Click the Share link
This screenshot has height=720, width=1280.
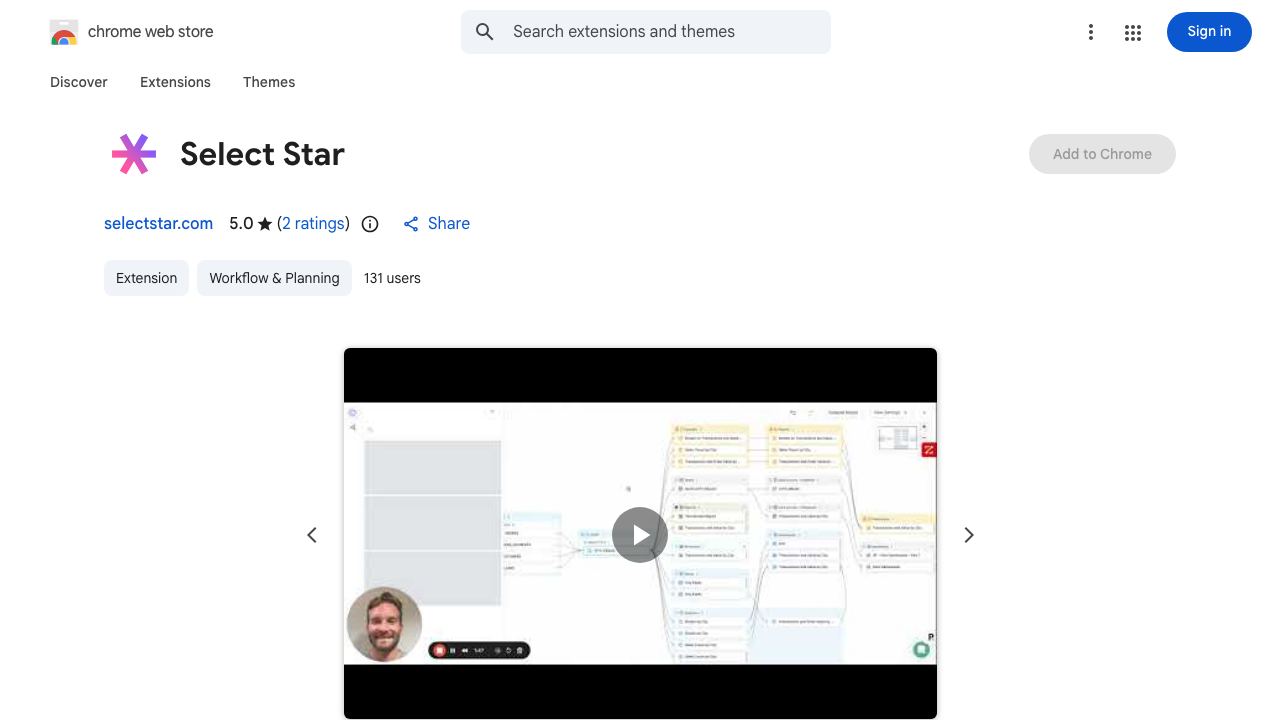(436, 224)
